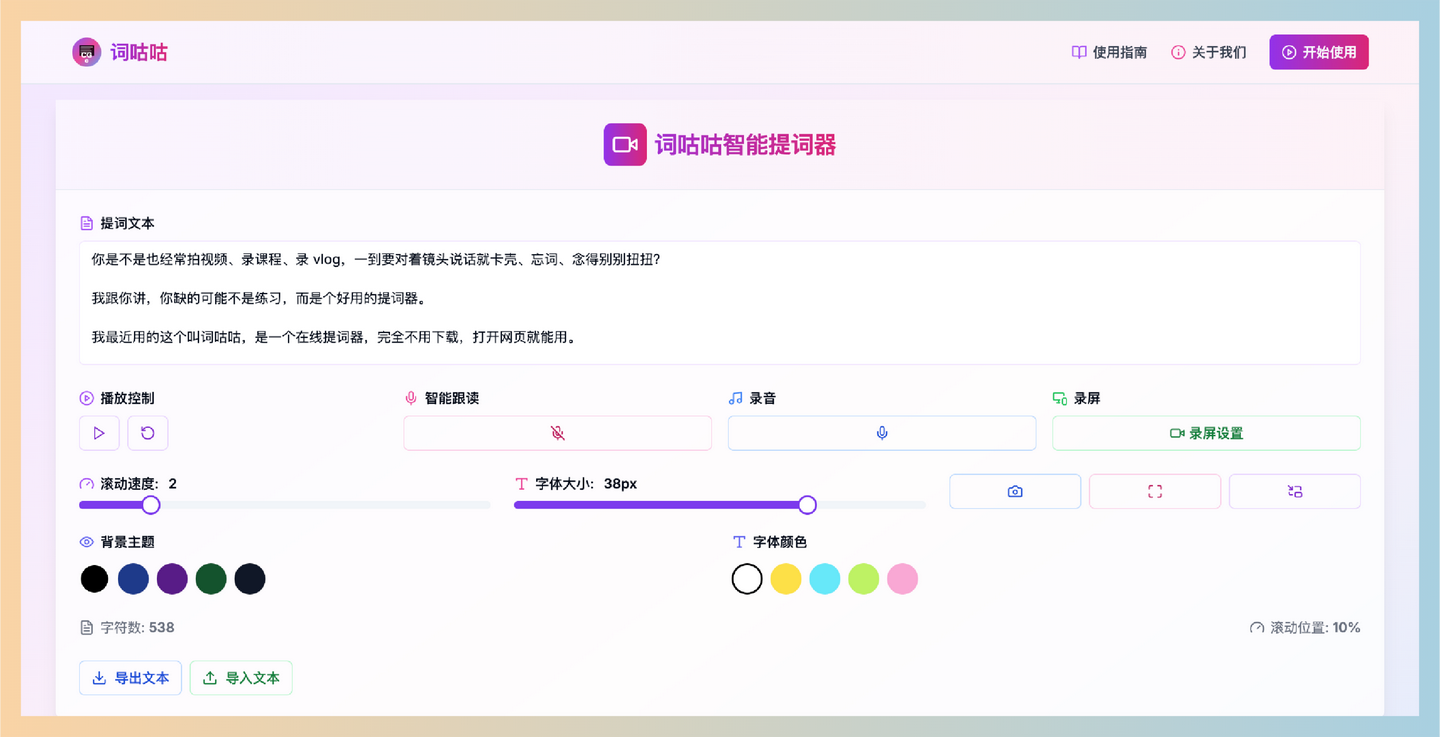Start recording with the 录音 microphone toggle
Screen dimensions: 1440x737
[881, 432]
